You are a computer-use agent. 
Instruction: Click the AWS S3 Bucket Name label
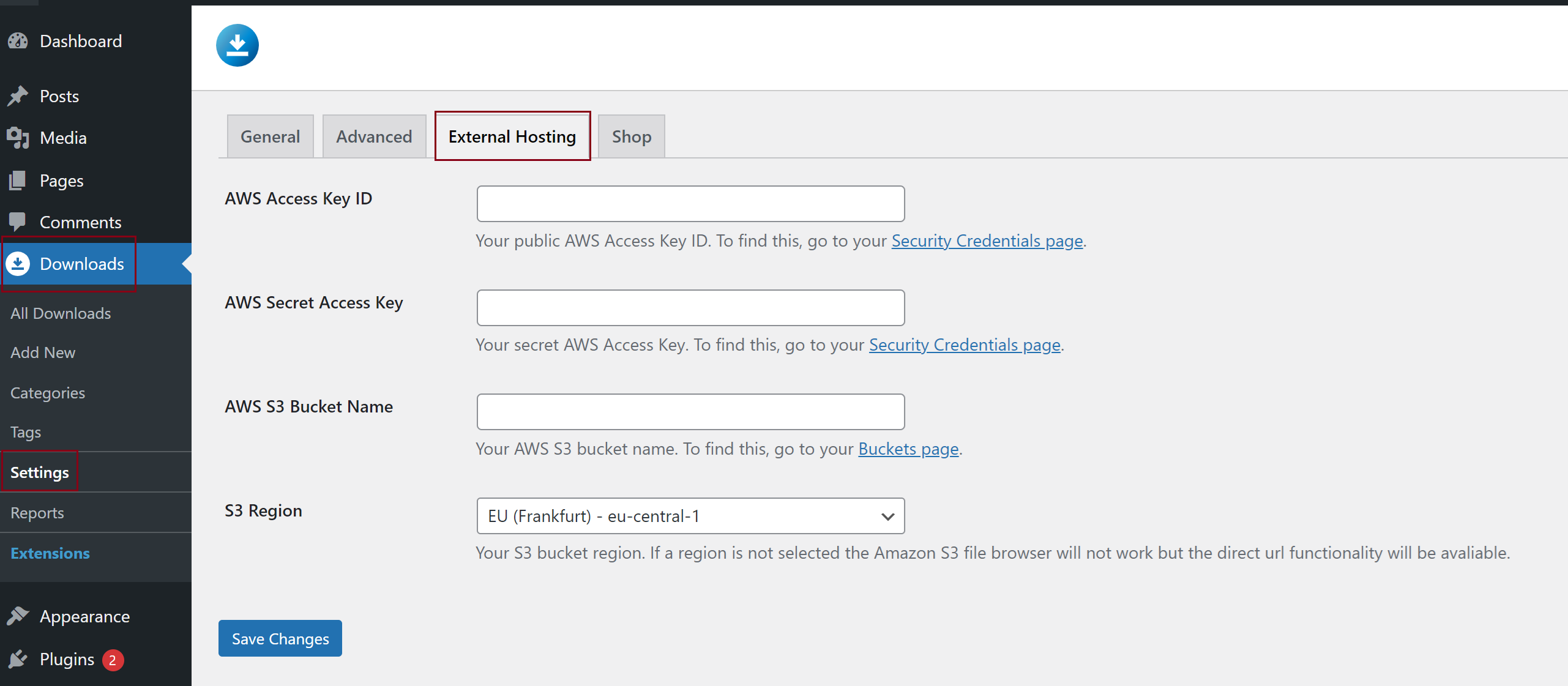point(309,406)
